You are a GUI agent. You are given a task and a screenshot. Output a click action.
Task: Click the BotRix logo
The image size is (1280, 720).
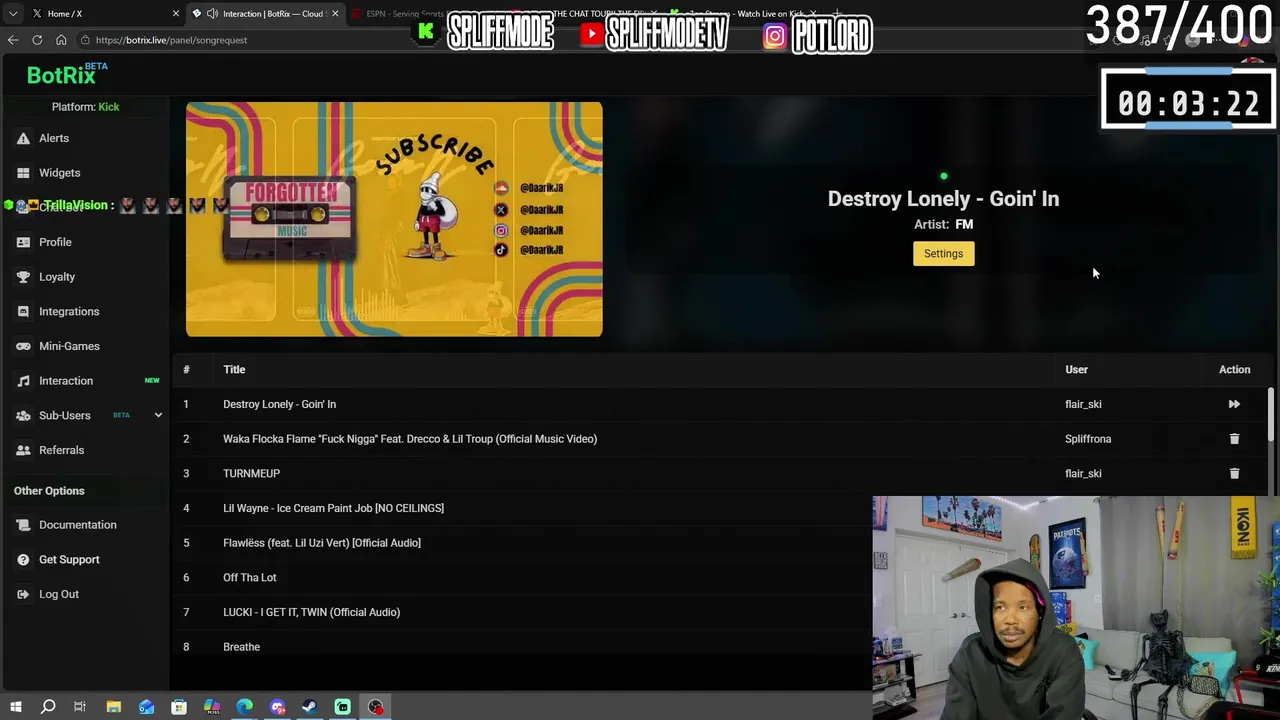pos(66,75)
